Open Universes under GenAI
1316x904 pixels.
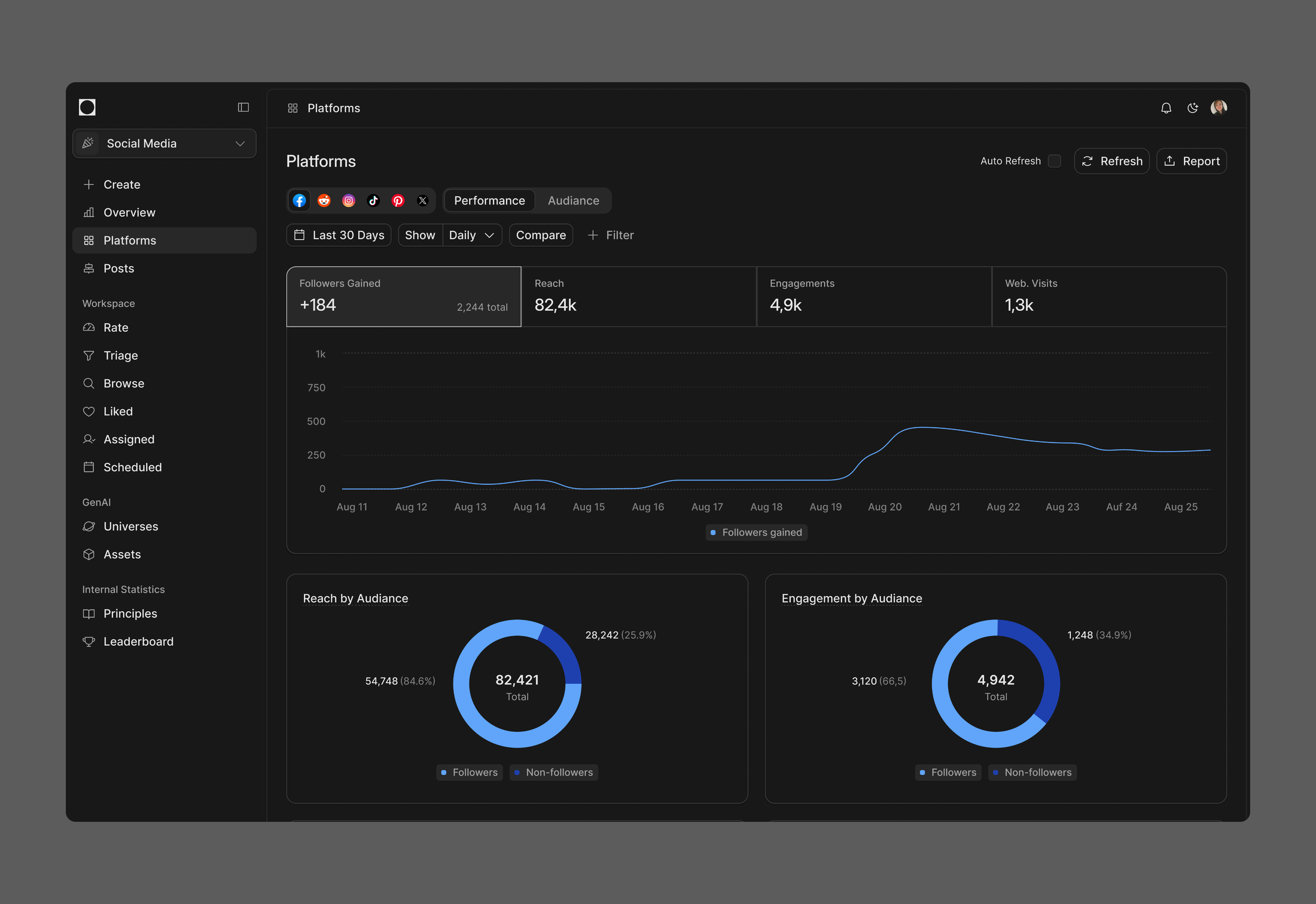pyautogui.click(x=164, y=527)
